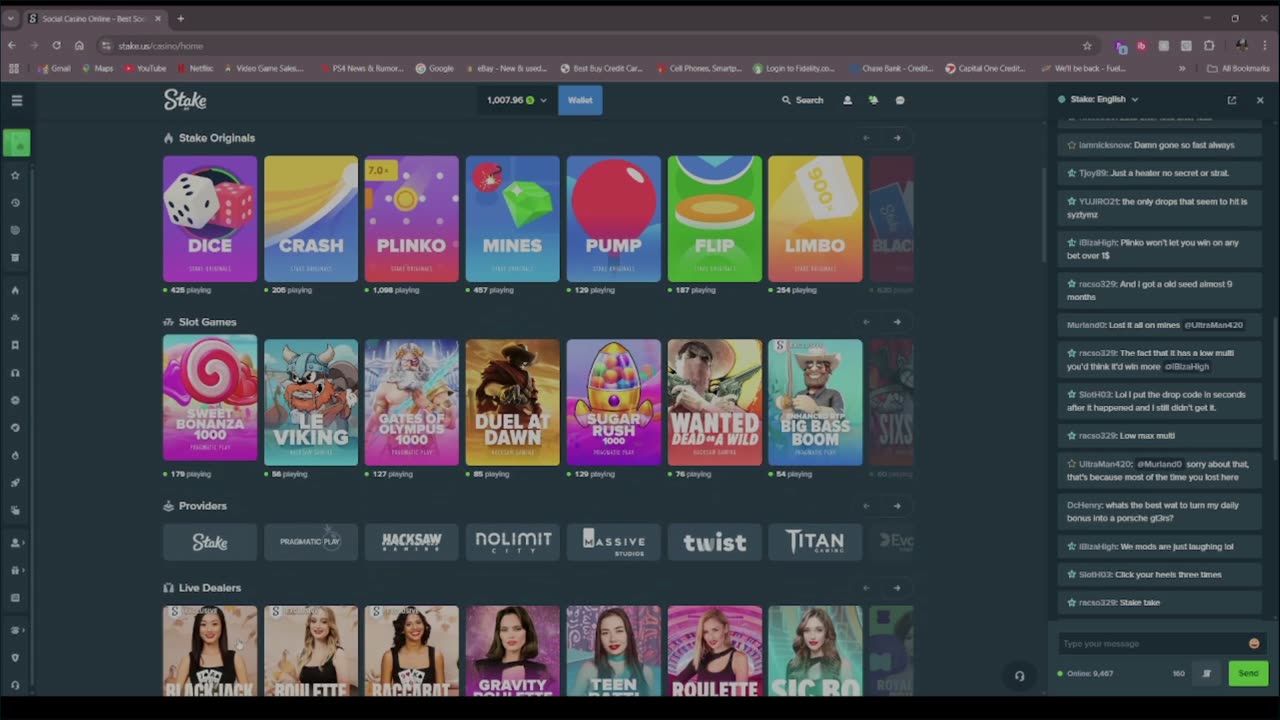Select Pragmatic Play provider

311,542
